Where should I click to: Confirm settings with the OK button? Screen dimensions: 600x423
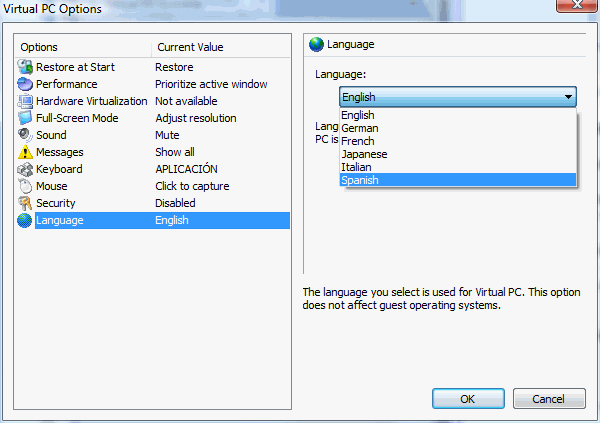click(468, 399)
